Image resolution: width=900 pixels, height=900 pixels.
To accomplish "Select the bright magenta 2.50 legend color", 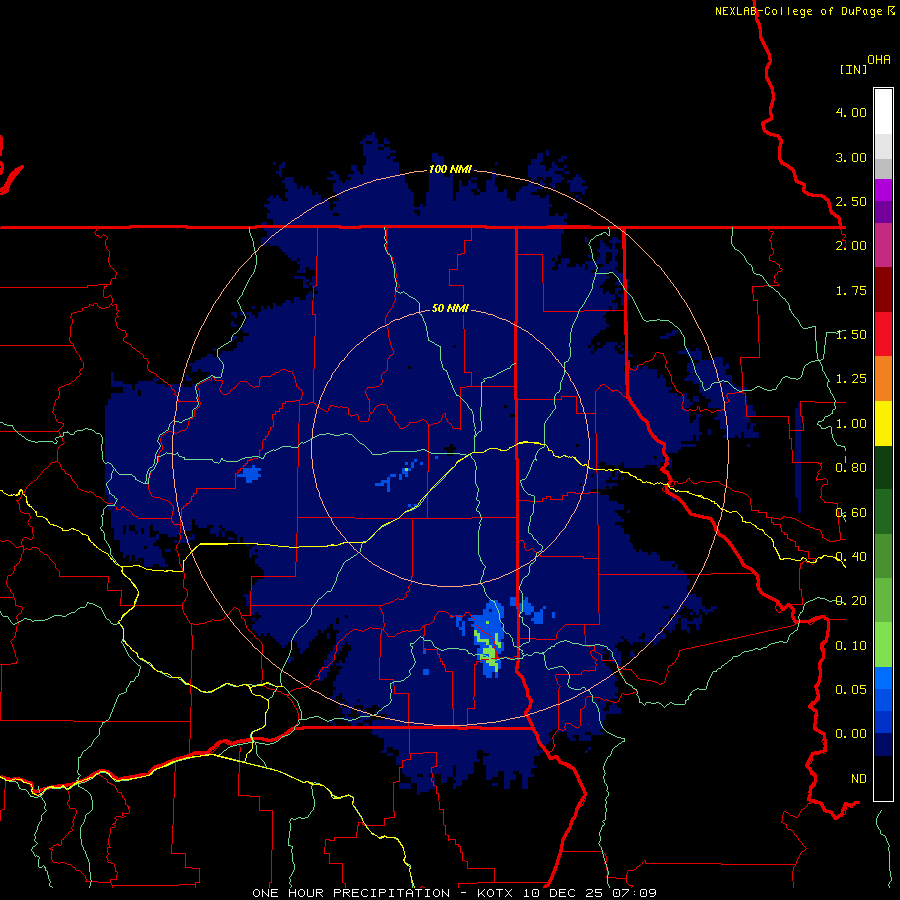I will click(883, 190).
